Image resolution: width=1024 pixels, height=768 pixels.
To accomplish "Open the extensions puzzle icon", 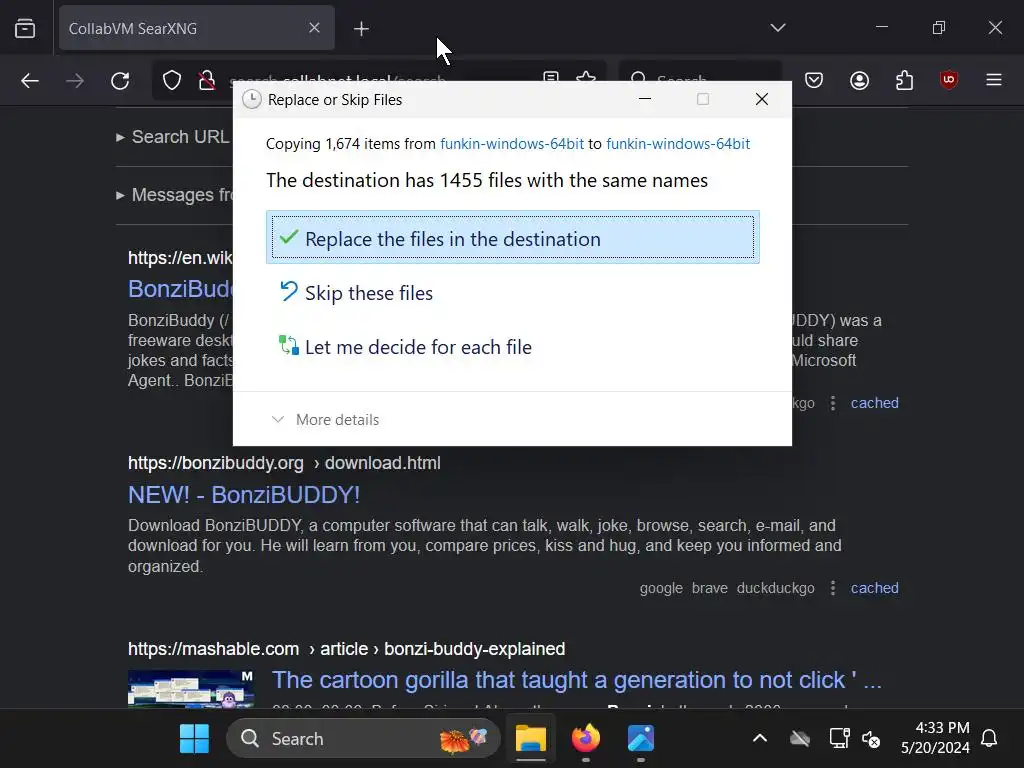I will (904, 80).
